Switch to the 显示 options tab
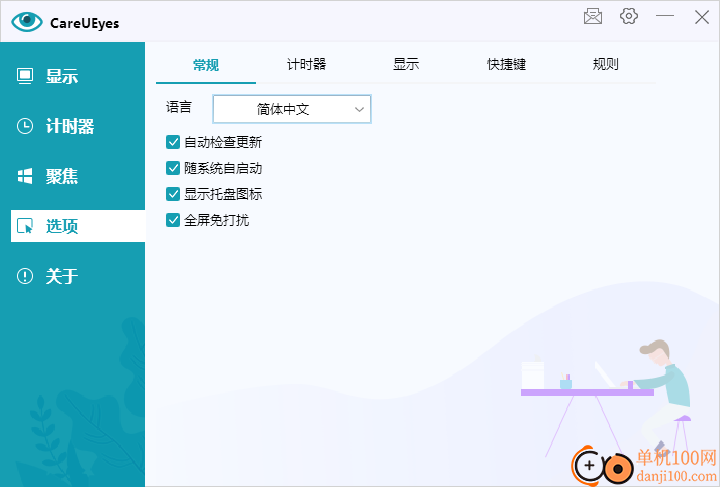Screen dimensions: 720x487 tap(406, 64)
